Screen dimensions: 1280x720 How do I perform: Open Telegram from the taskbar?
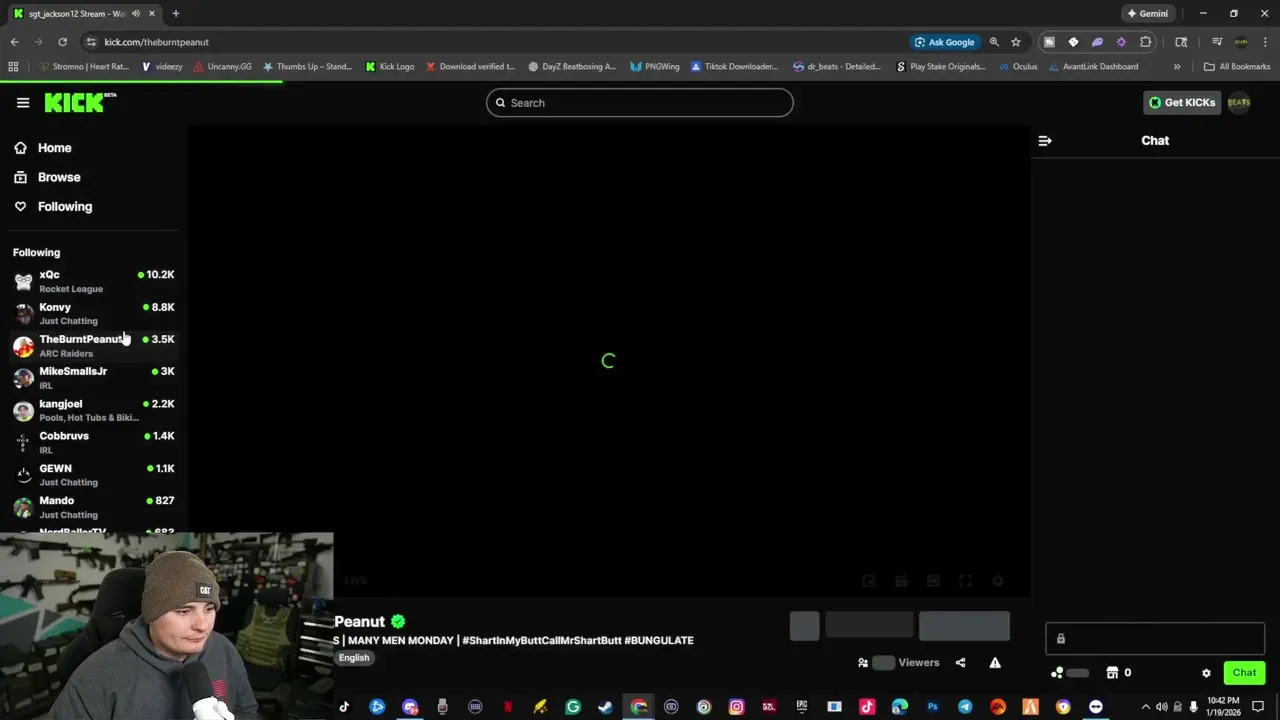[x=965, y=707]
